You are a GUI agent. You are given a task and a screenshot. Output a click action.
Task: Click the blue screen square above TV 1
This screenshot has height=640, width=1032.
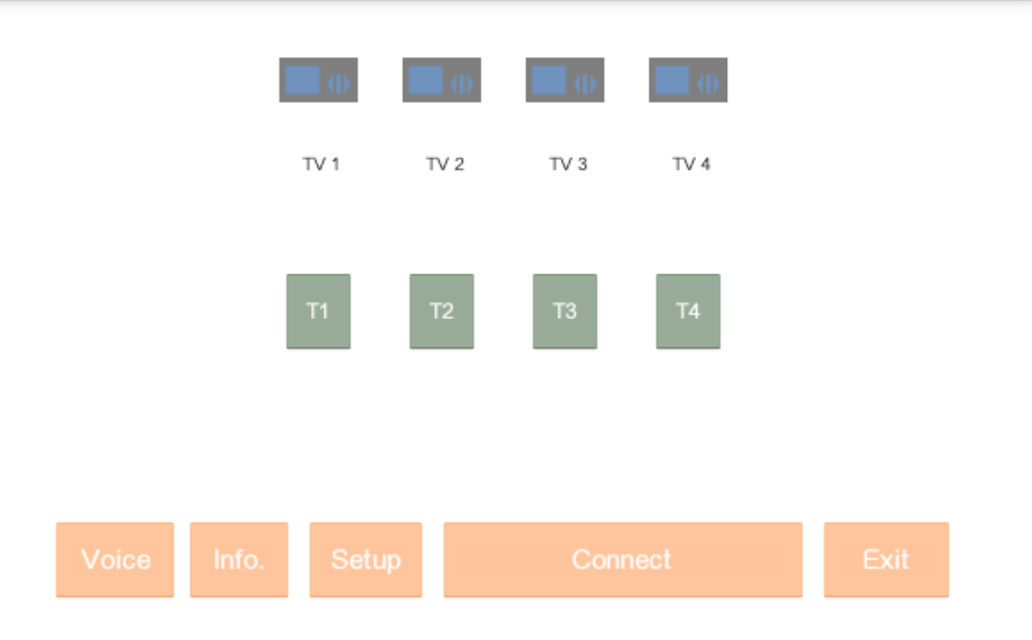pyautogui.click(x=303, y=80)
